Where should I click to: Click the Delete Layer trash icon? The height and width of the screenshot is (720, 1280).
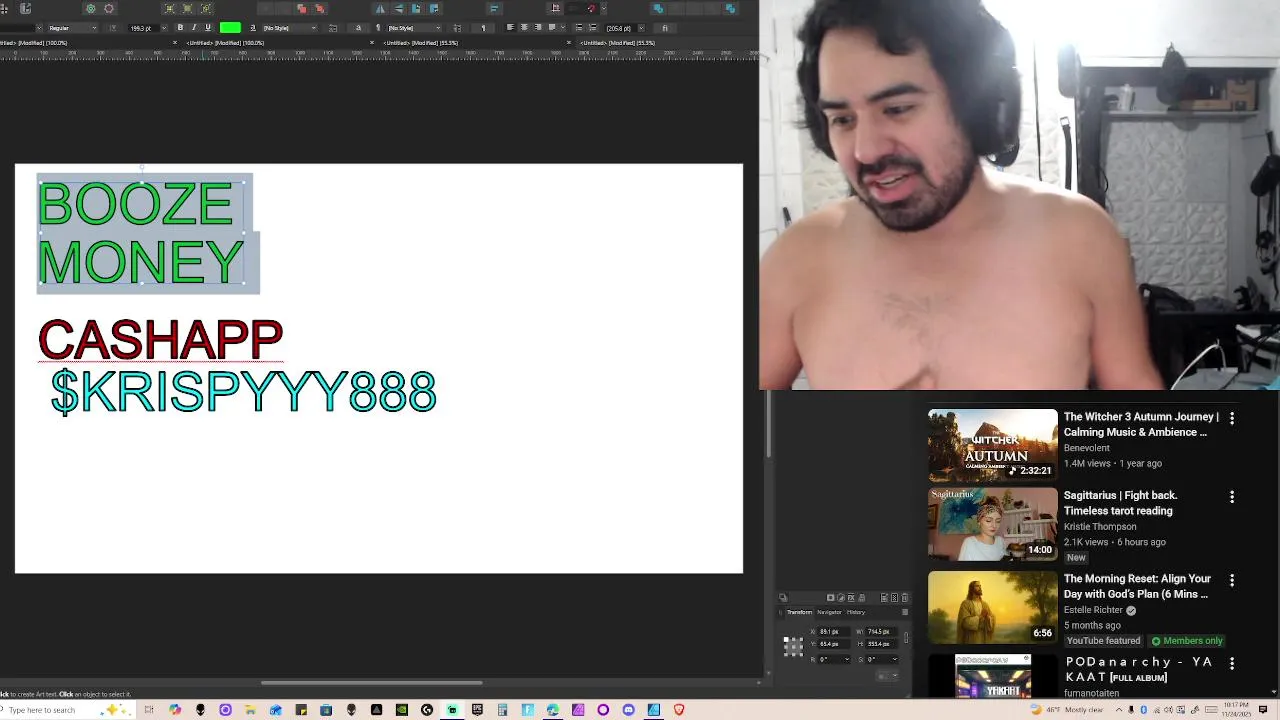[x=904, y=598]
